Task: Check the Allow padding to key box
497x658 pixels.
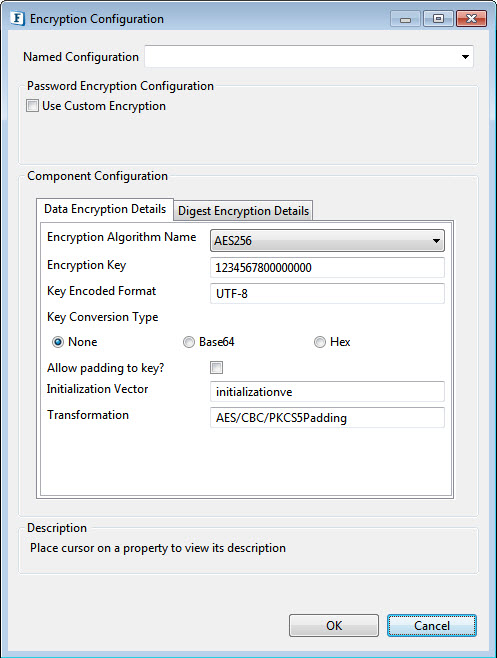Action: (x=217, y=368)
